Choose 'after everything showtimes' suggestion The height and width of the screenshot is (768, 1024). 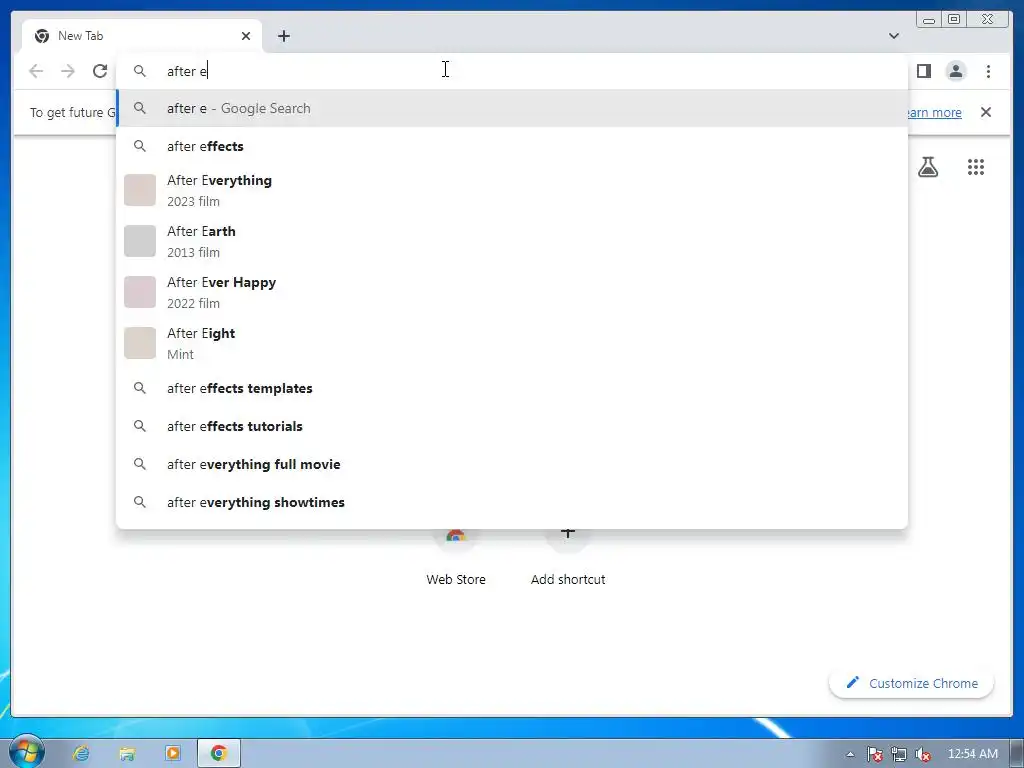512,502
